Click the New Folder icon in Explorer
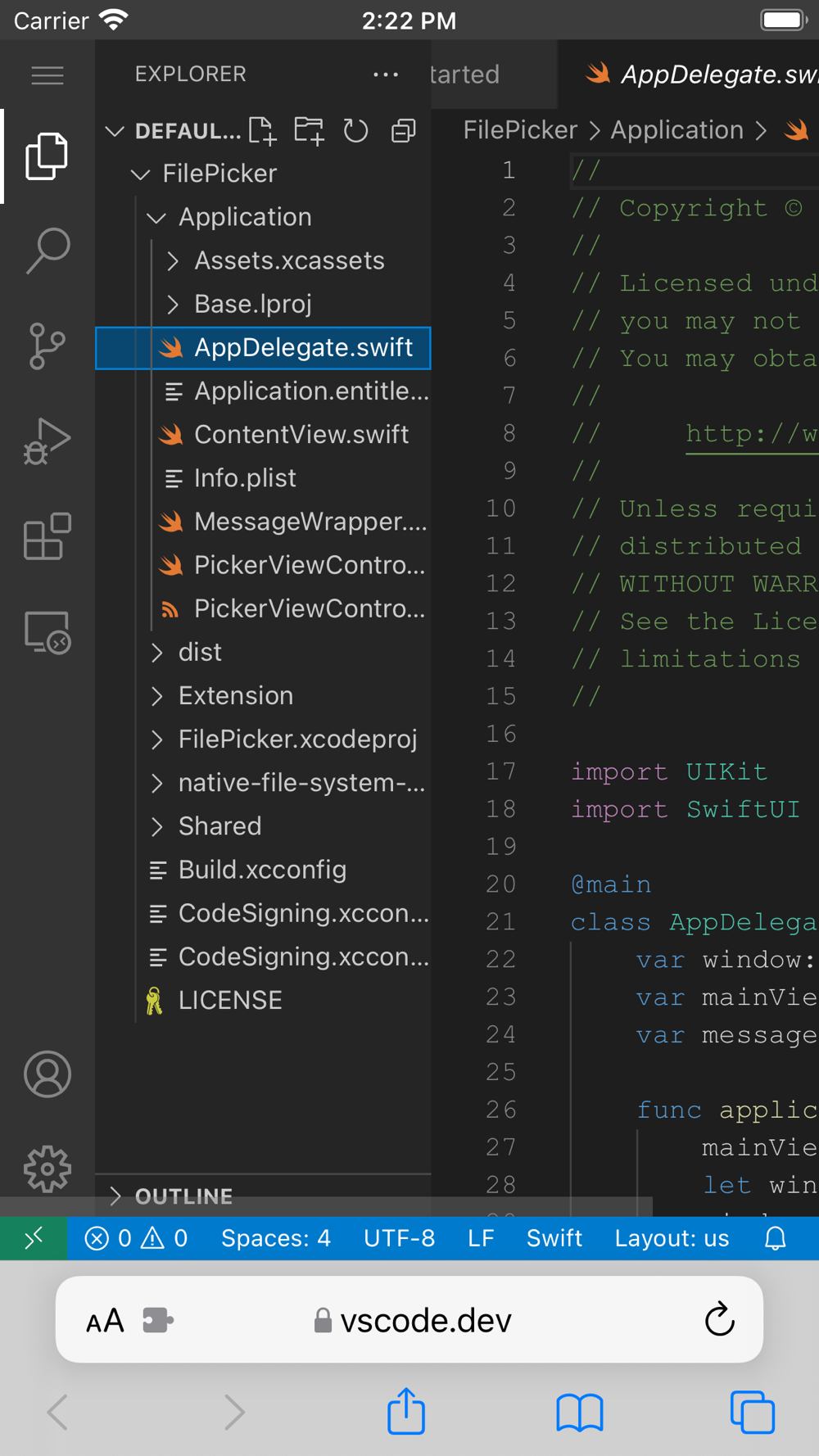This screenshot has width=819, height=1456. pyautogui.click(x=309, y=131)
